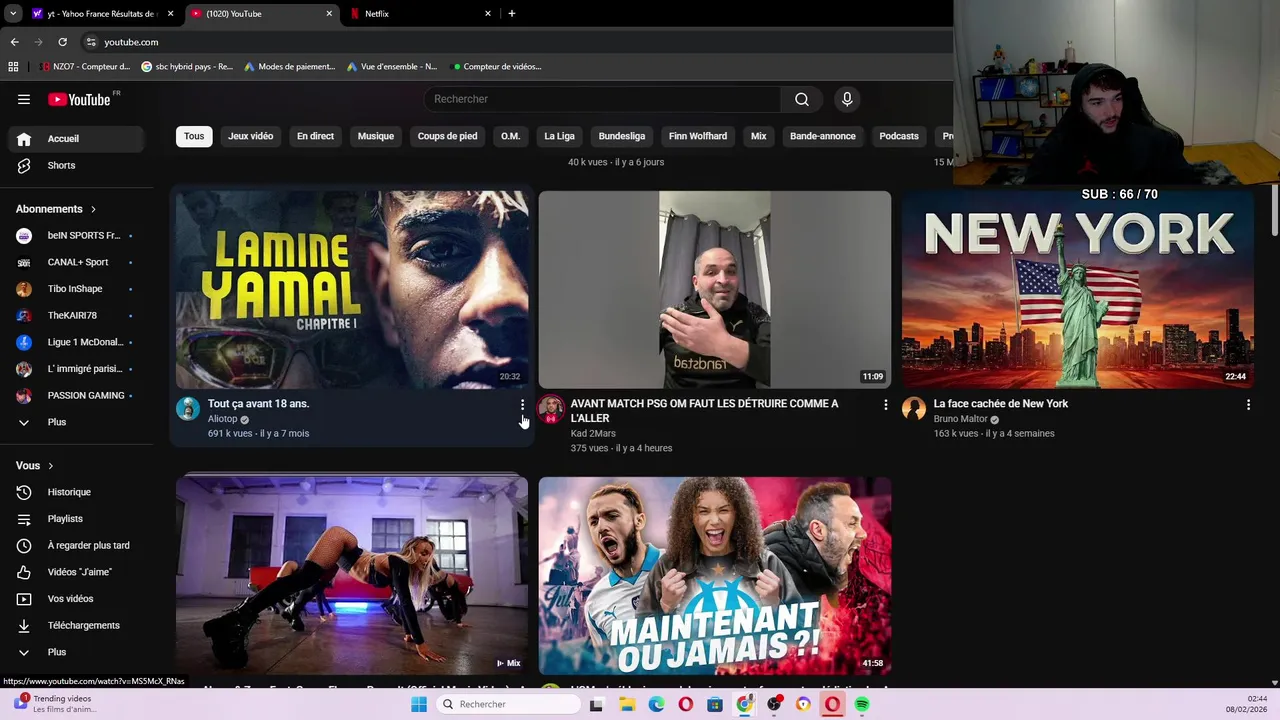Switch to the Yahoo France browser tab
This screenshot has height=720, width=1280.
[101, 14]
